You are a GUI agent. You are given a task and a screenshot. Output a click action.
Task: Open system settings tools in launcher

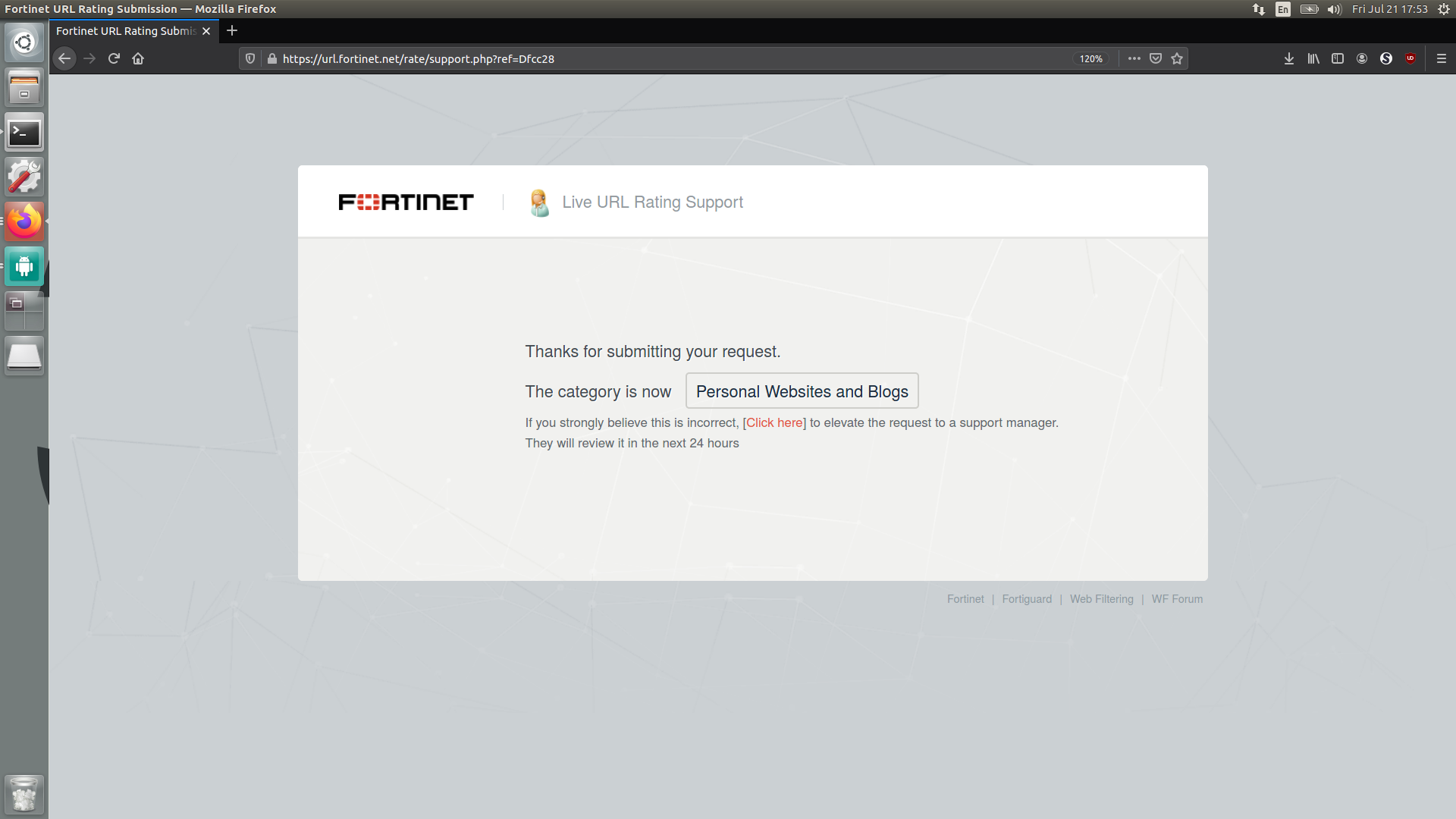click(24, 177)
